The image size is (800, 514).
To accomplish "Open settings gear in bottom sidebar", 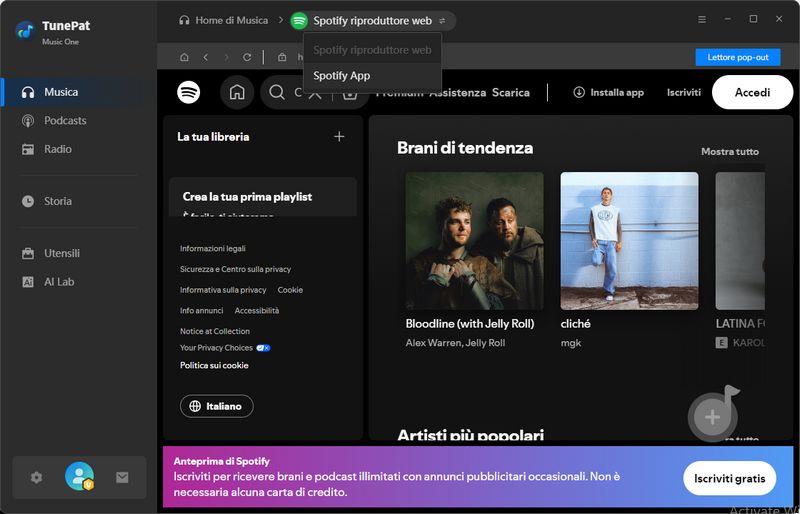I will (x=36, y=478).
